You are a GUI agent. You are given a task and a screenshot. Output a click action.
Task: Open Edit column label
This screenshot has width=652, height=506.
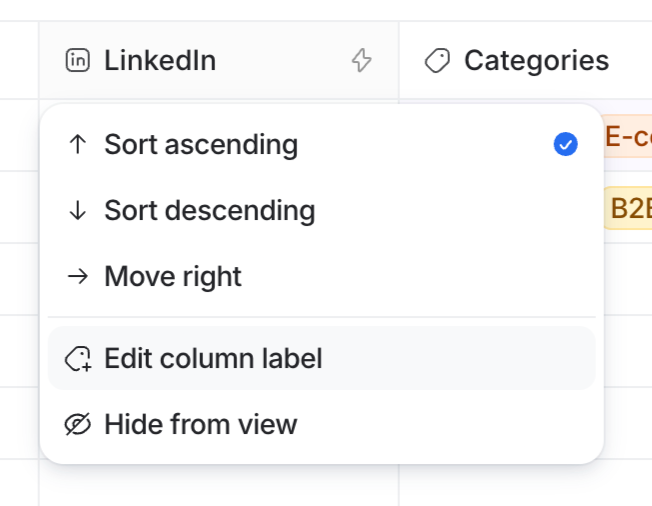[213, 359]
